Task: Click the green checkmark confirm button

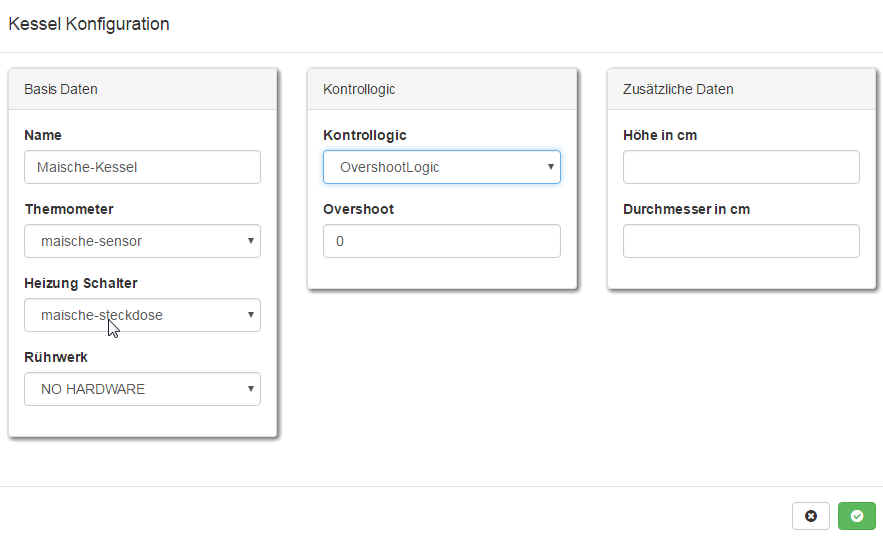Action: 856,516
